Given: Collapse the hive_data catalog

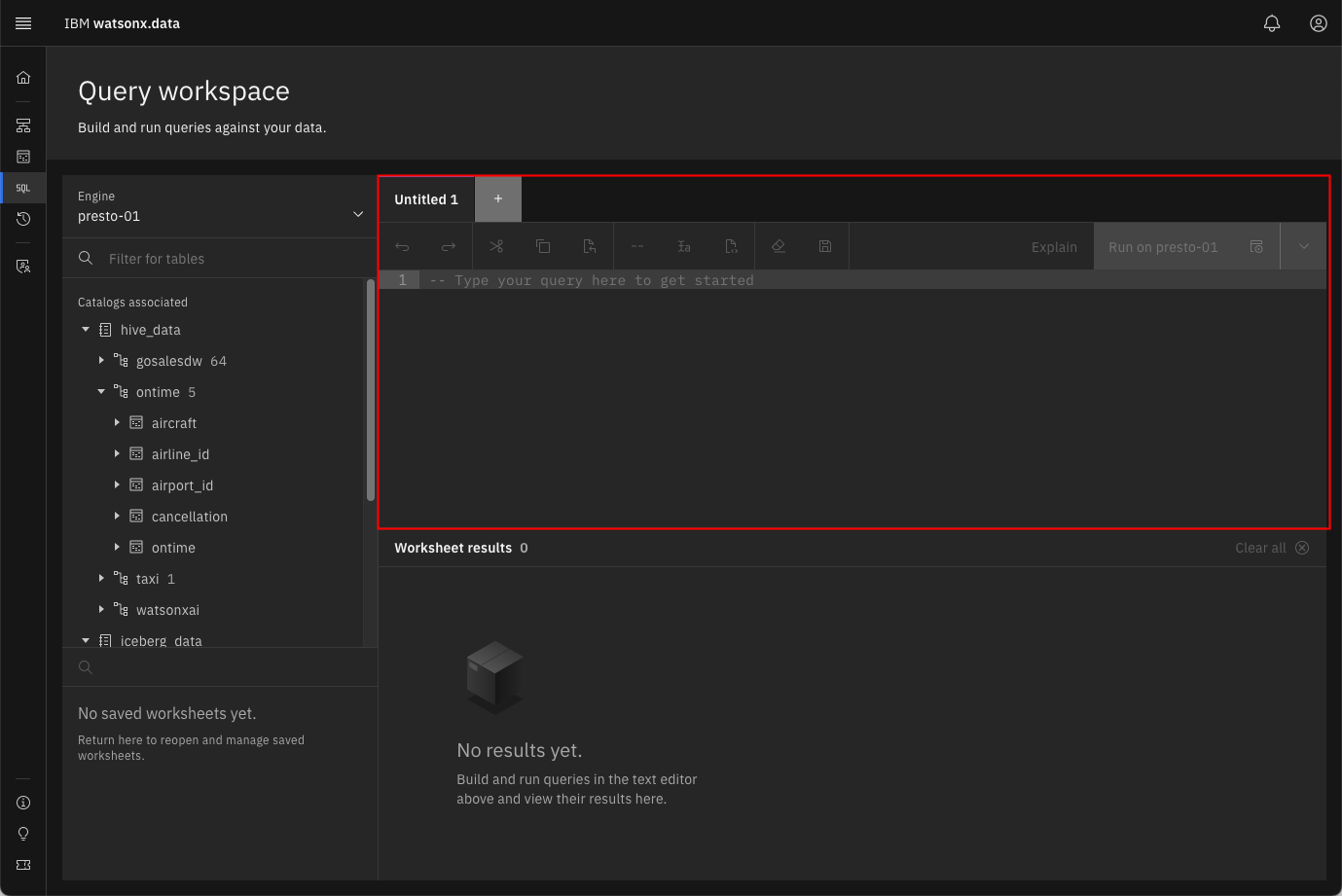Looking at the screenshot, I should click(86, 330).
